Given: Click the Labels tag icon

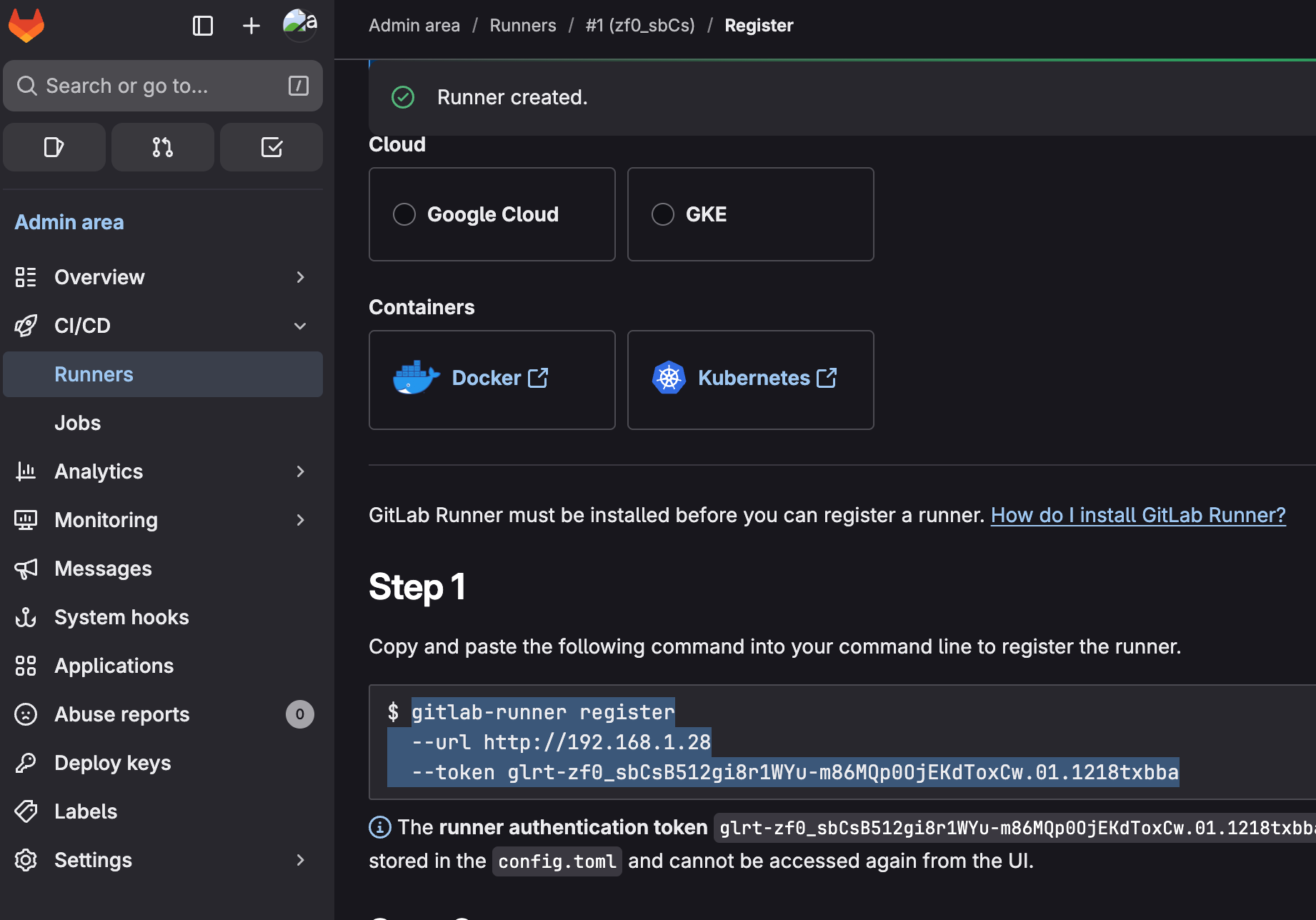Looking at the screenshot, I should [26, 811].
